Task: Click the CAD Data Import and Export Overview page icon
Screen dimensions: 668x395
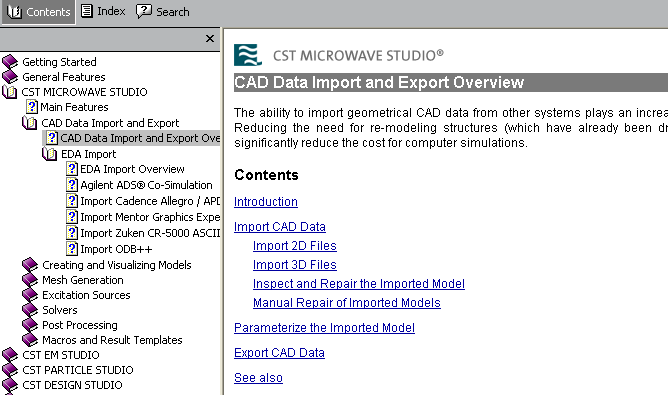Action: click(52, 138)
